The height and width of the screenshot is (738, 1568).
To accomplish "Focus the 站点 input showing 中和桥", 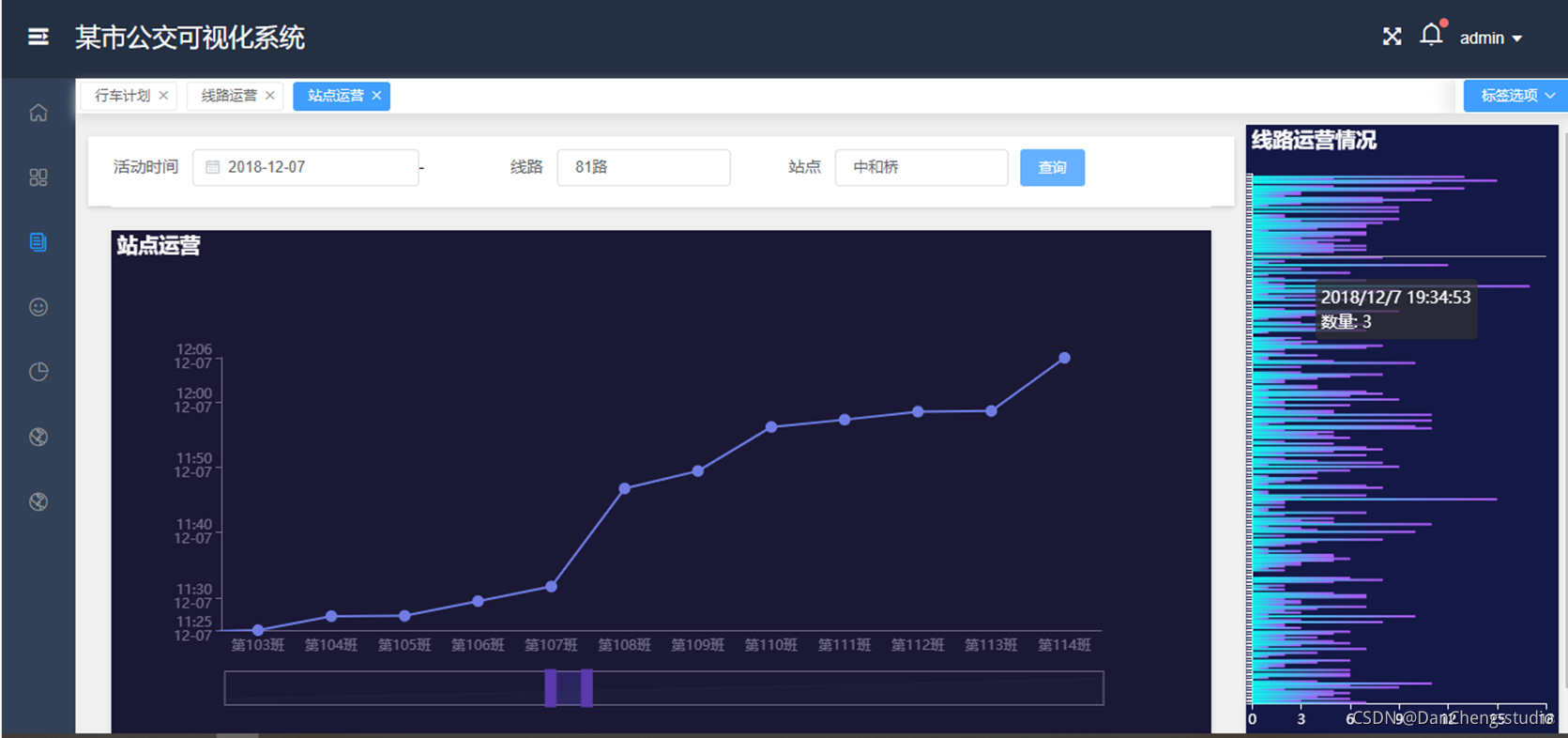I will coord(921,167).
